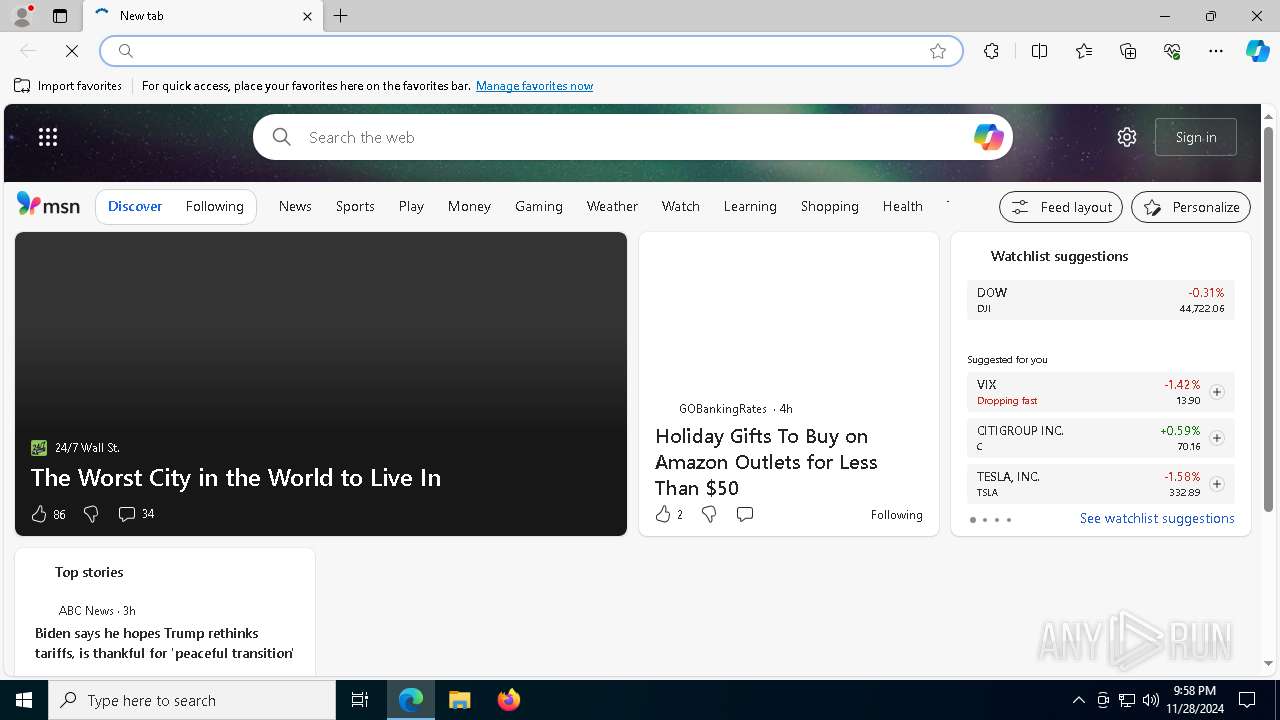Stop loading the page
Viewport: 1280px width, 720px height.
tap(72, 51)
